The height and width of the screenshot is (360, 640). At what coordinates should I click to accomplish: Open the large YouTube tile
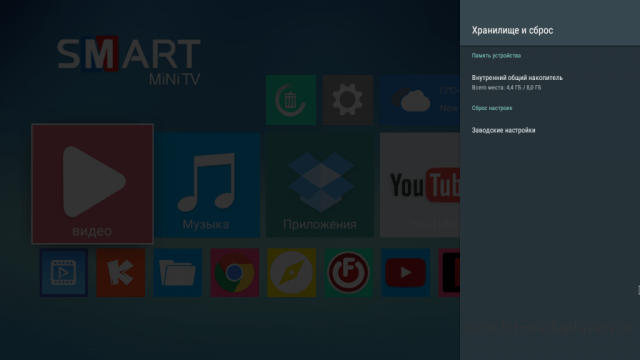420,185
